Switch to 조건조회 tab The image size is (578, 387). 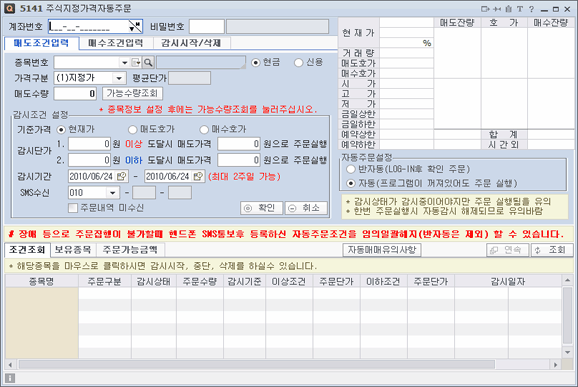[27, 250]
